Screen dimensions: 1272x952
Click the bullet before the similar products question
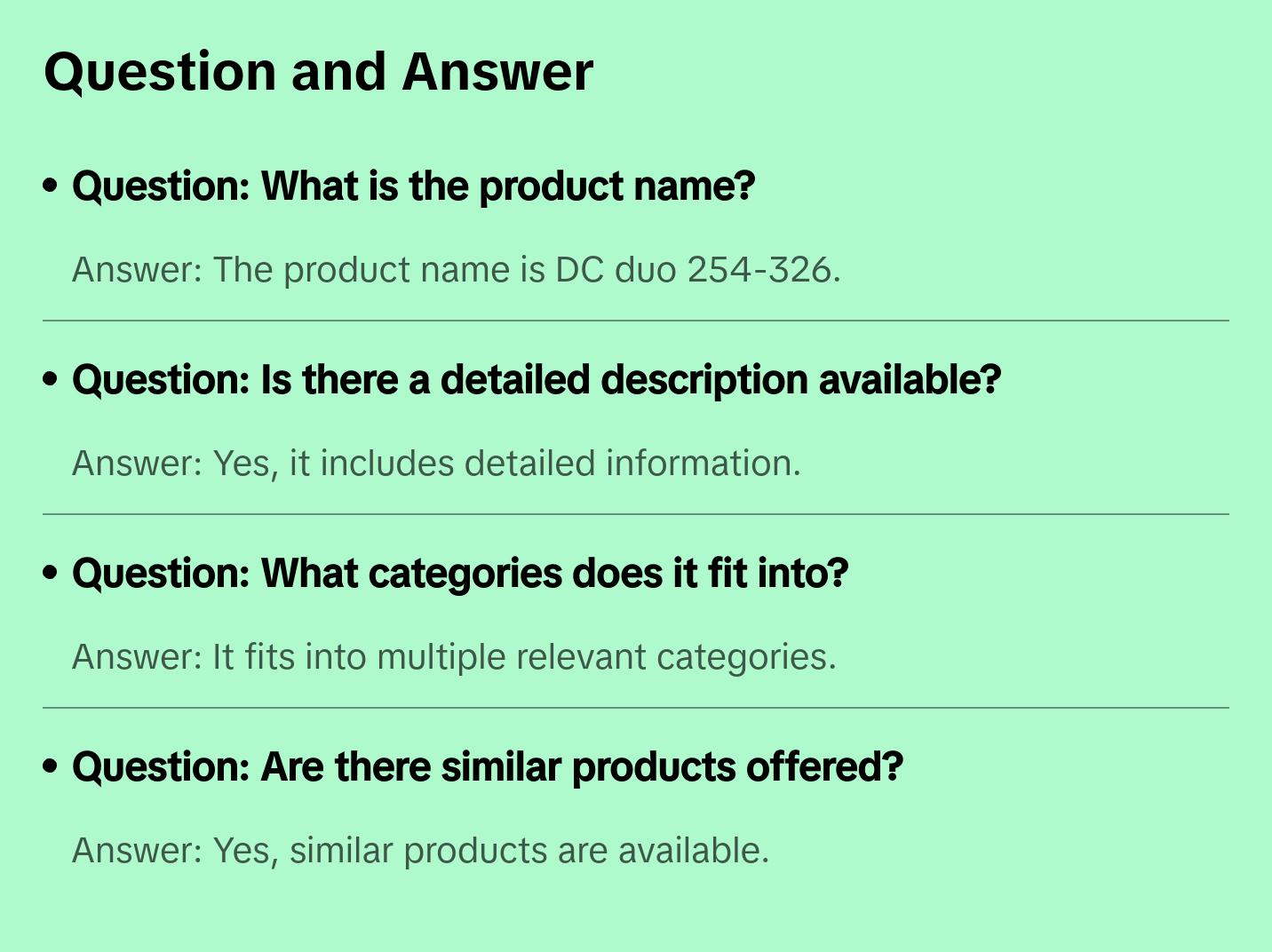tap(51, 766)
